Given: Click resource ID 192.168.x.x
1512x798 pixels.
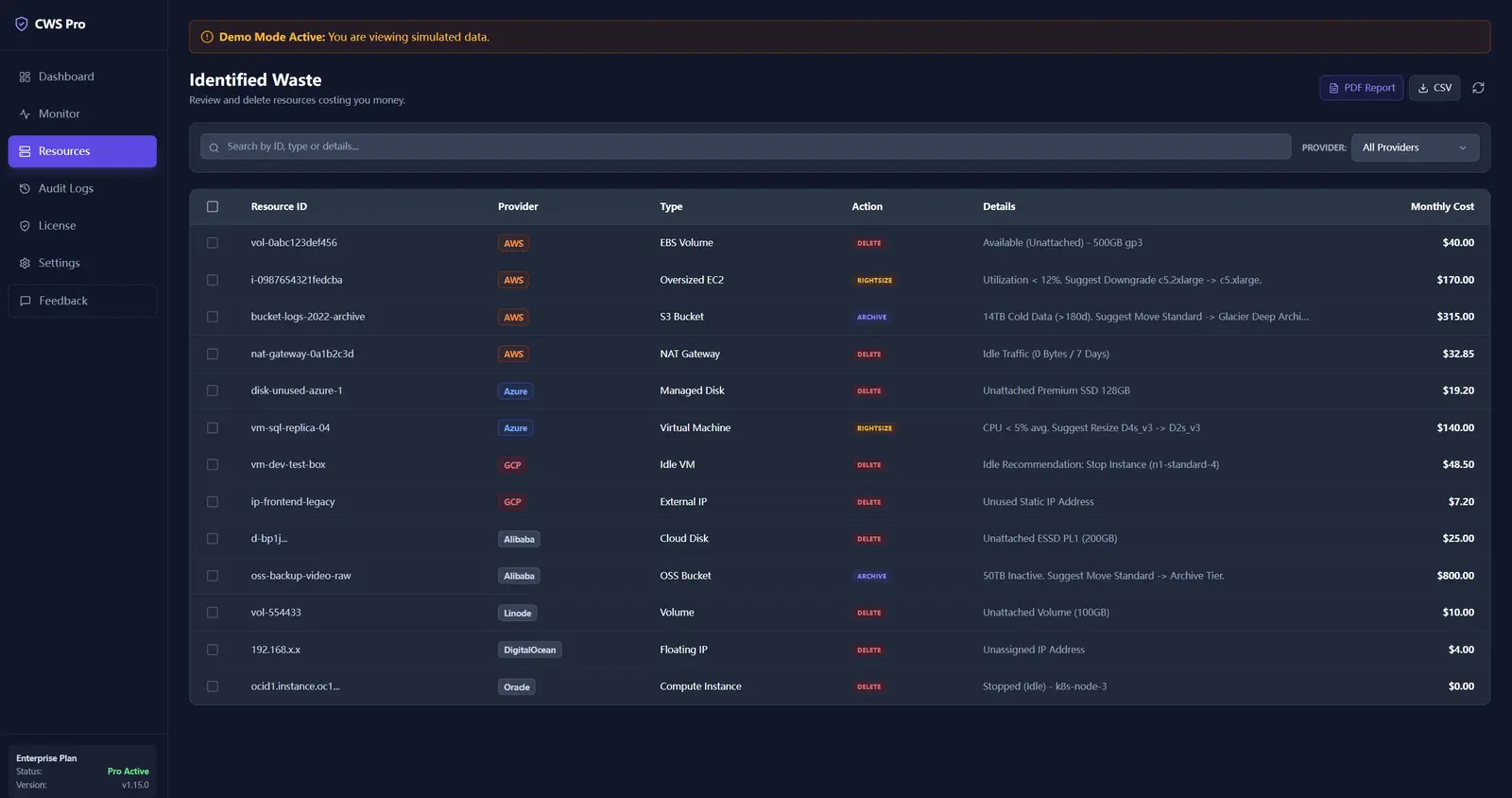Looking at the screenshot, I should 276,650.
